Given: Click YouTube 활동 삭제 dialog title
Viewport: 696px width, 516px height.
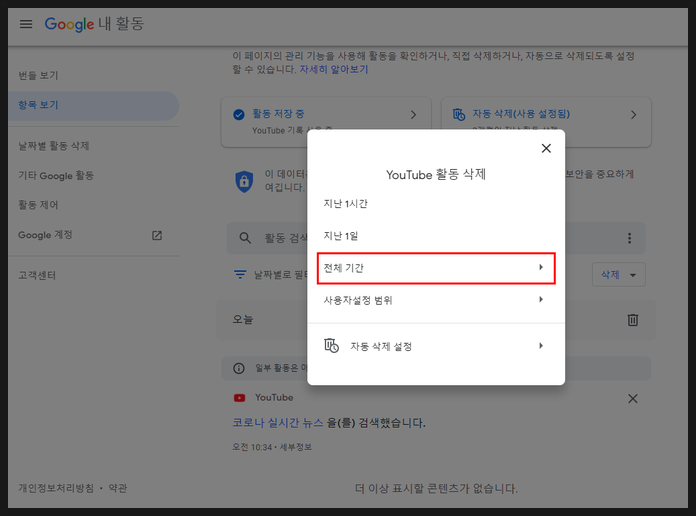Looking at the screenshot, I should pyautogui.click(x=436, y=175).
